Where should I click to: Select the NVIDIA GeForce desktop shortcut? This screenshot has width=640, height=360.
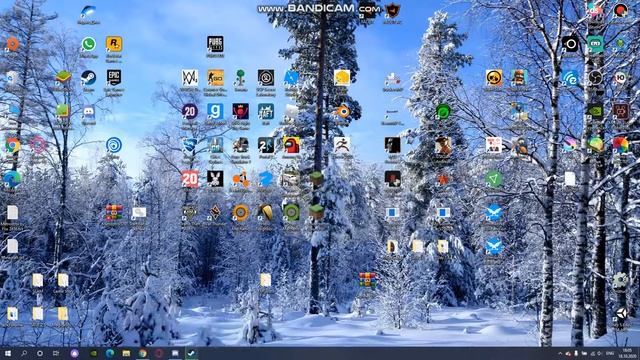click(x=595, y=111)
